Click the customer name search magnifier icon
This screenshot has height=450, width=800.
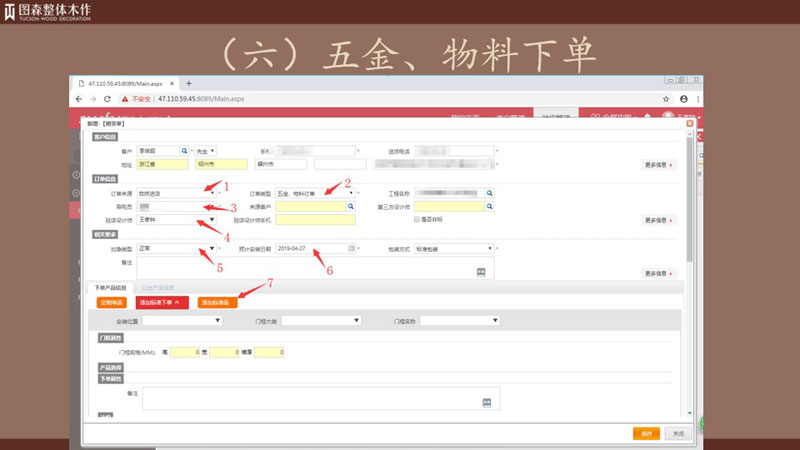point(184,150)
